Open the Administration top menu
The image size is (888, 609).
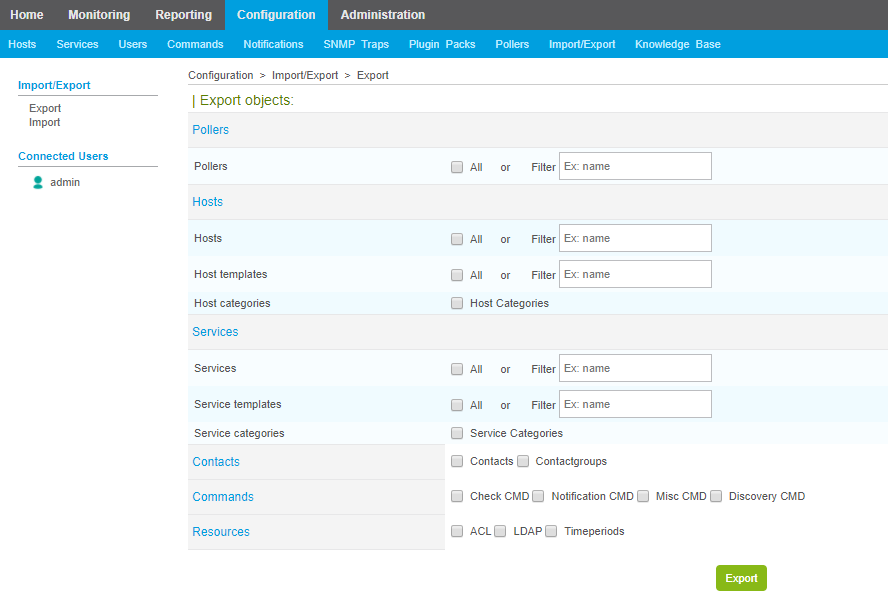click(x=383, y=15)
